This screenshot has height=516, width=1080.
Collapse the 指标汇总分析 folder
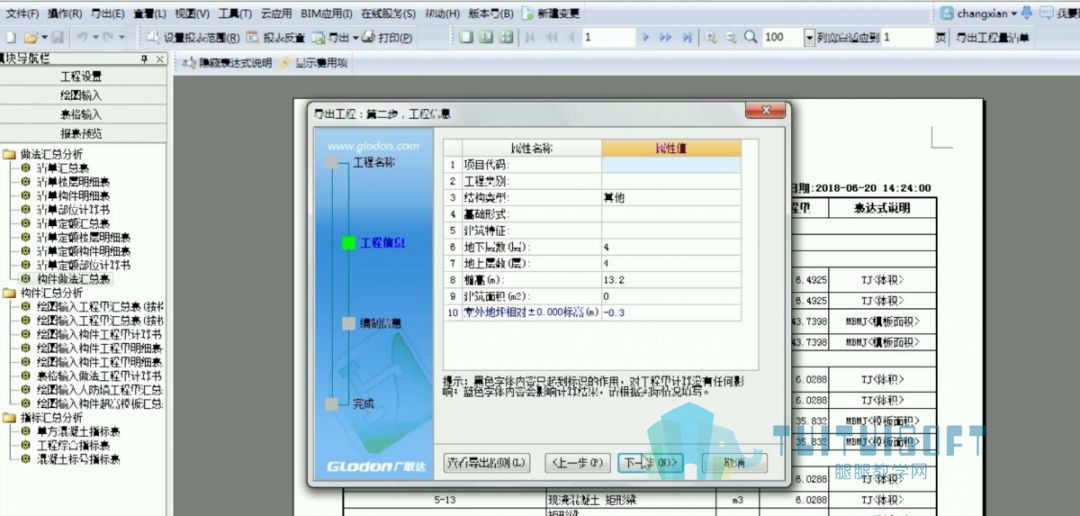[9, 417]
